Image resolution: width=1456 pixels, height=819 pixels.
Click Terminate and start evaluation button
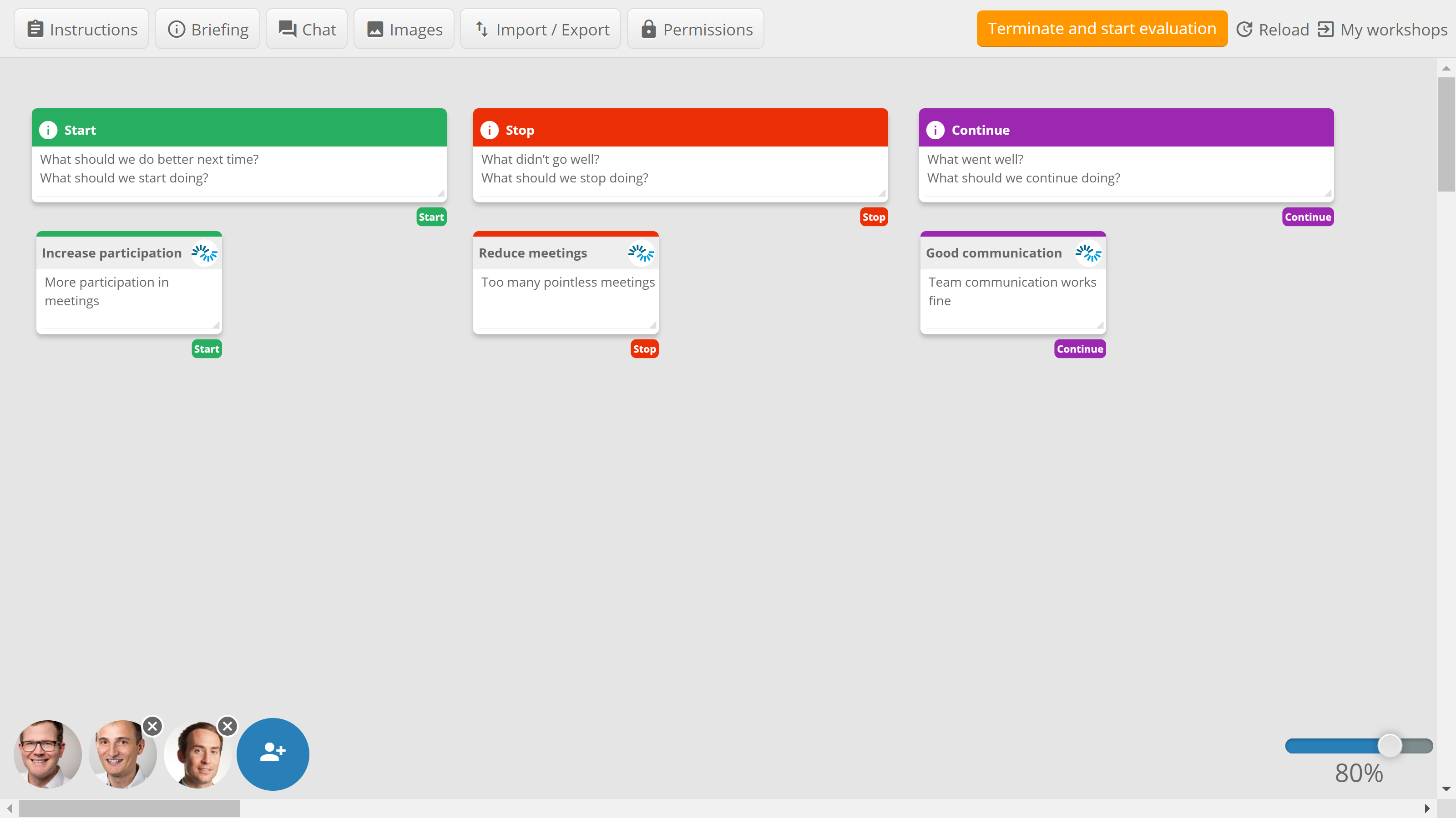(1102, 29)
